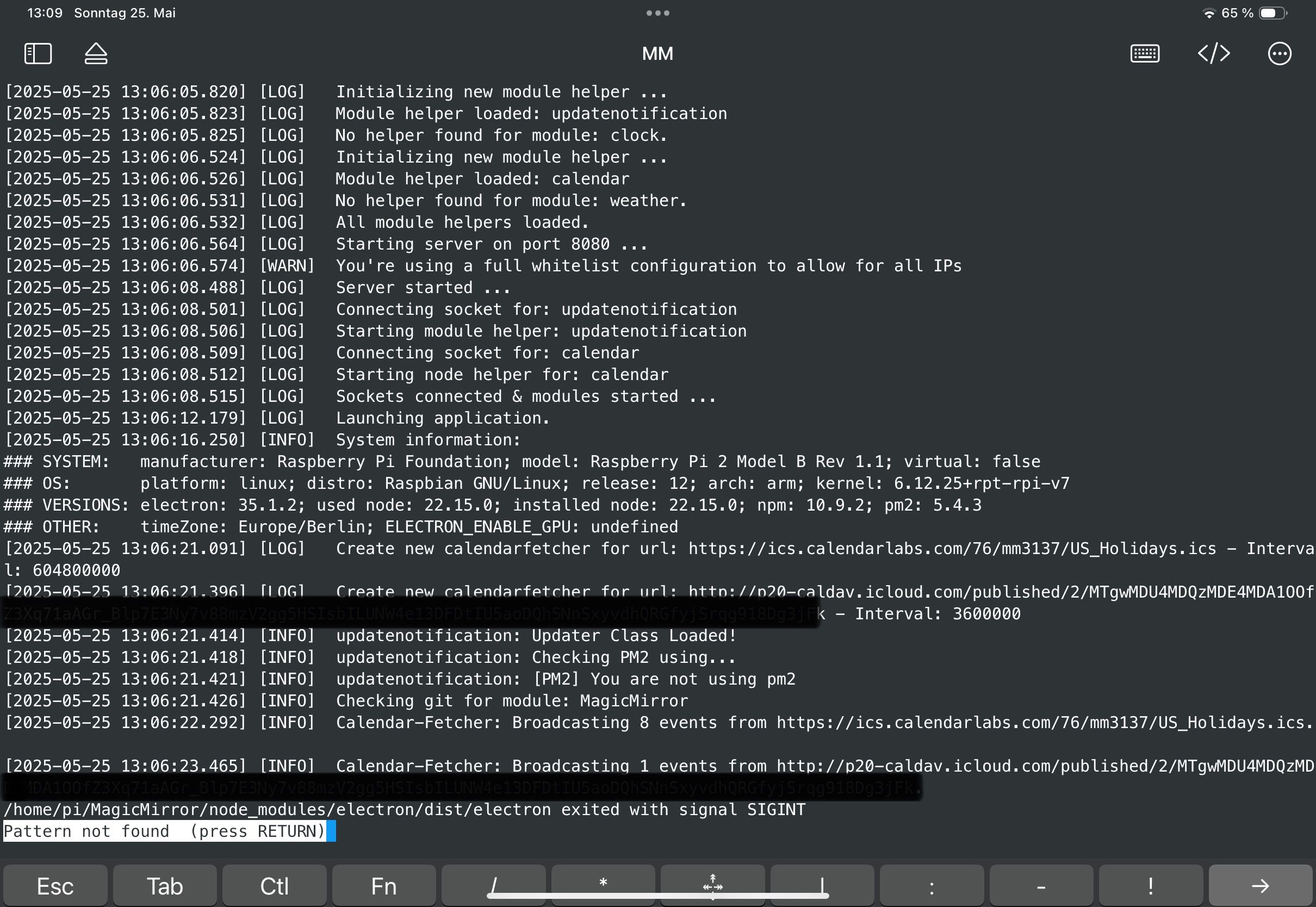Toggle the Fn modifier key
The width and height of the screenshot is (1316, 907).
[383, 885]
